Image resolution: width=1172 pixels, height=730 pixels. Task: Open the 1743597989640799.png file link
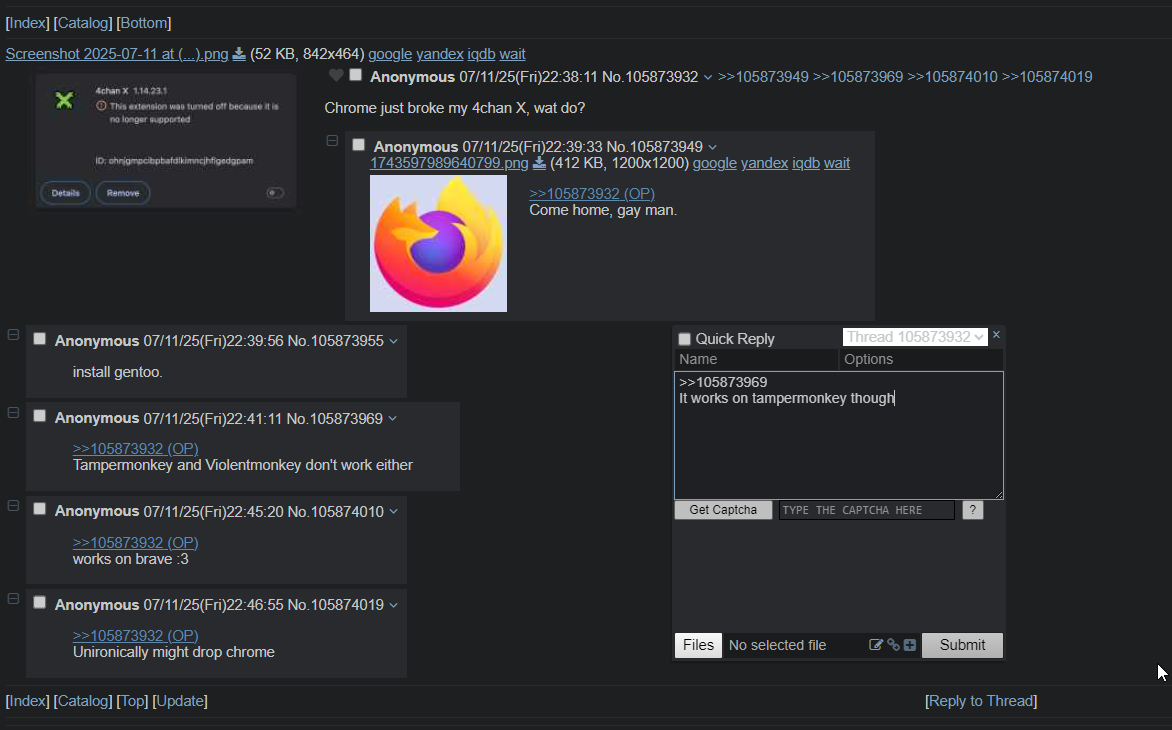click(449, 163)
